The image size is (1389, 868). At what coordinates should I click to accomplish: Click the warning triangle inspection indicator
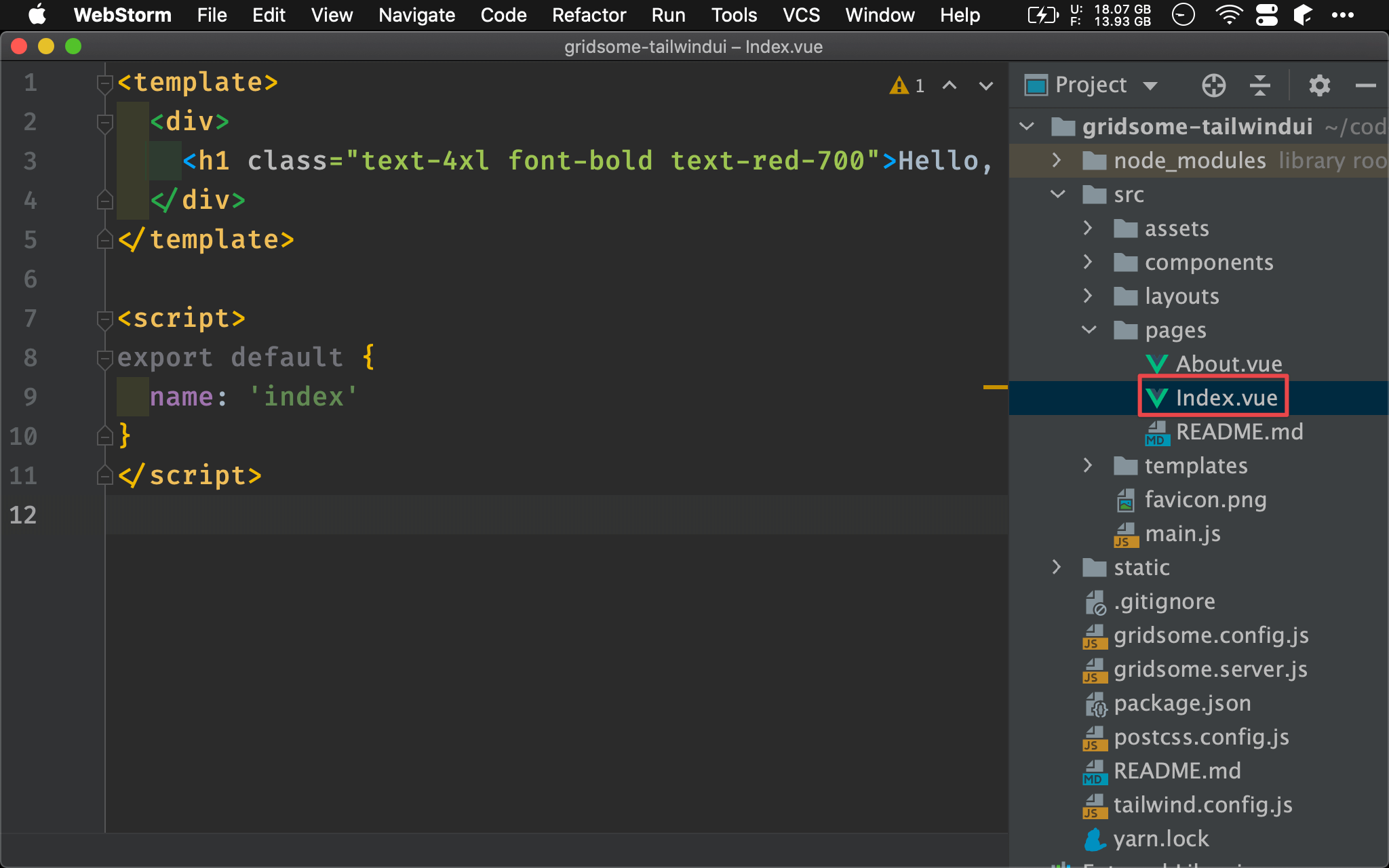899,85
